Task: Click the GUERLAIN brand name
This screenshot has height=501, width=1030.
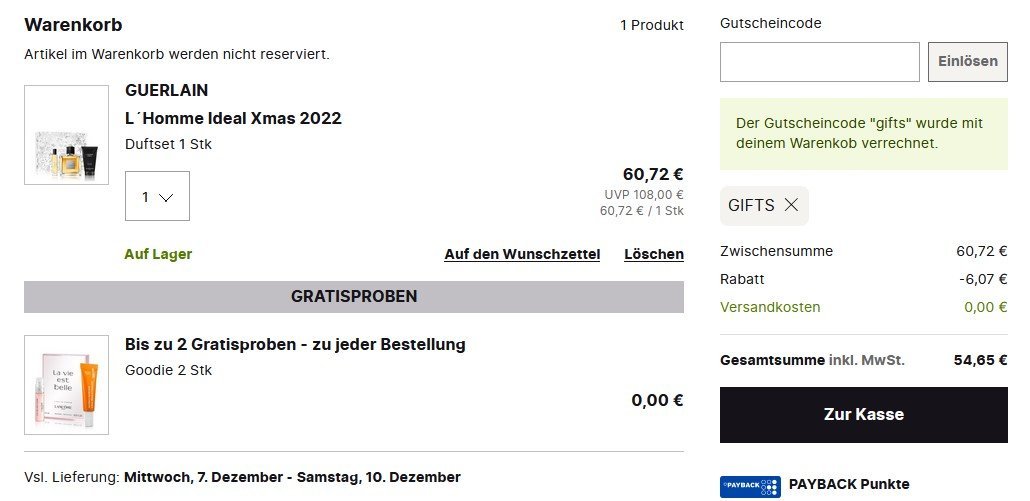Action: (167, 90)
